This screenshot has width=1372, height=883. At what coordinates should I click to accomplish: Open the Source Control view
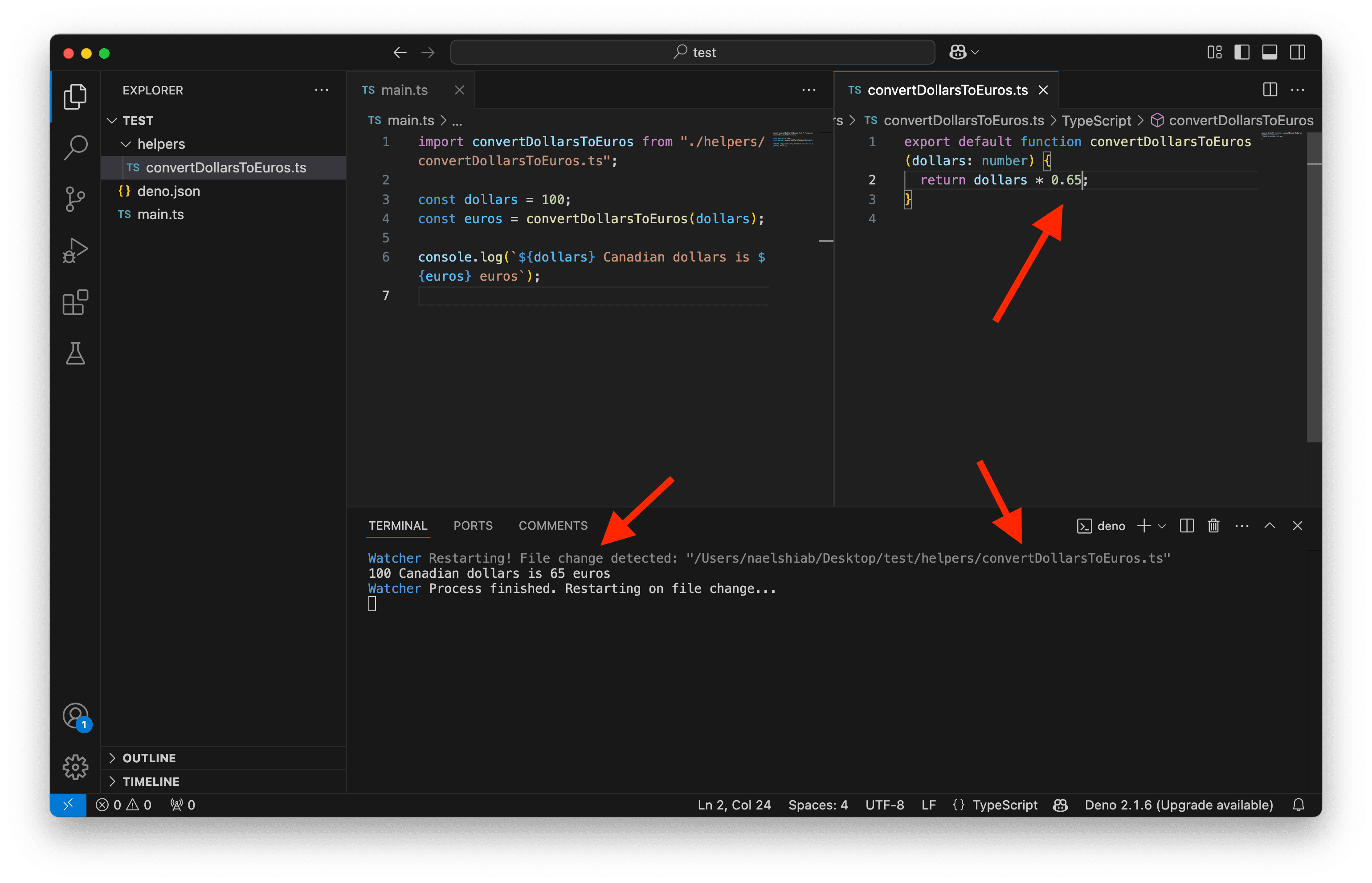(x=75, y=200)
